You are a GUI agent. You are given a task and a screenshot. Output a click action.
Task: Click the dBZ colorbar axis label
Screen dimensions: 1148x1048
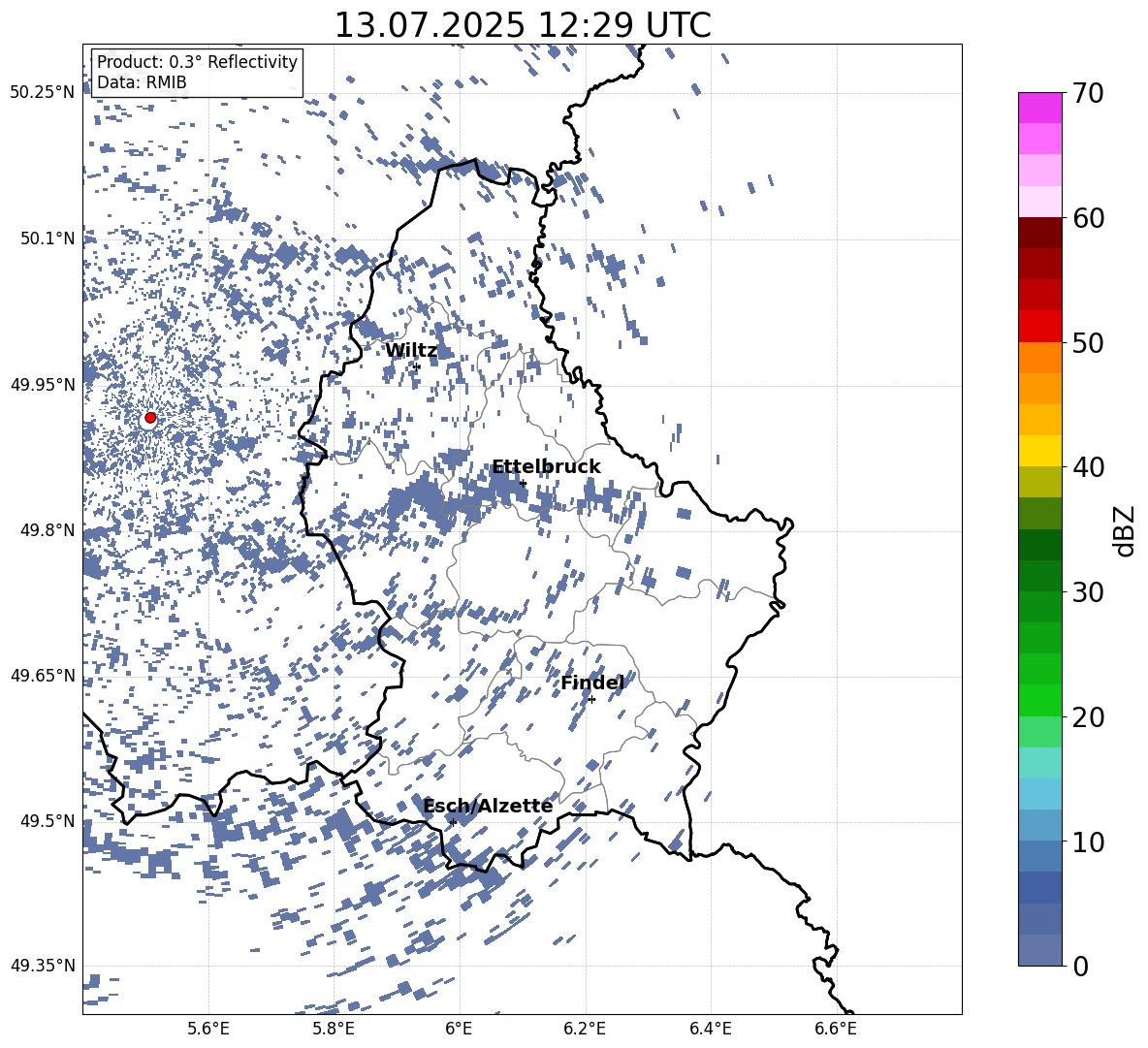pos(1124,530)
